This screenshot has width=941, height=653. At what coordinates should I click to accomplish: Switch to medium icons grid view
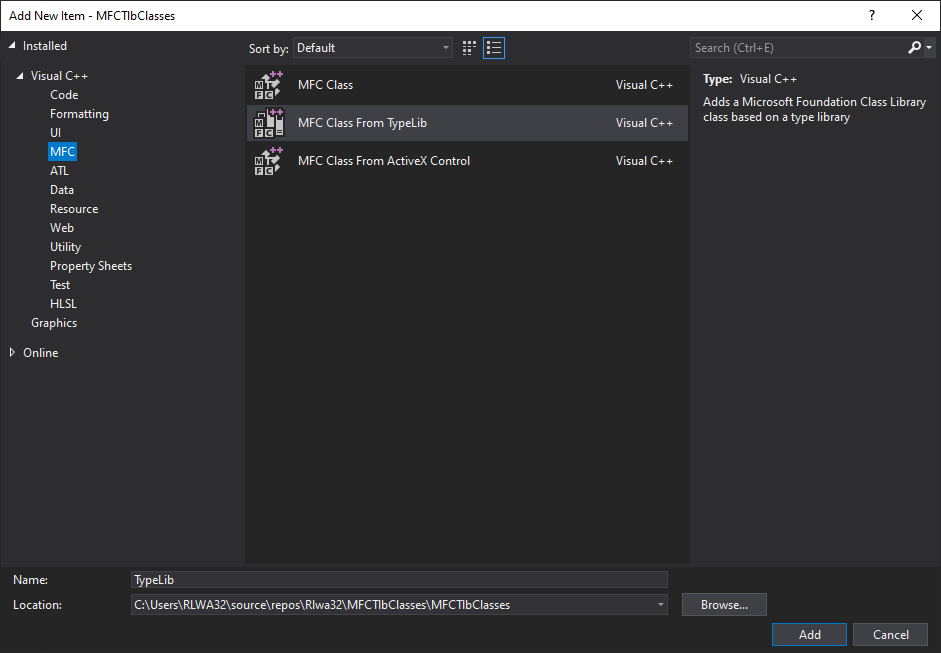pyautogui.click(x=469, y=48)
